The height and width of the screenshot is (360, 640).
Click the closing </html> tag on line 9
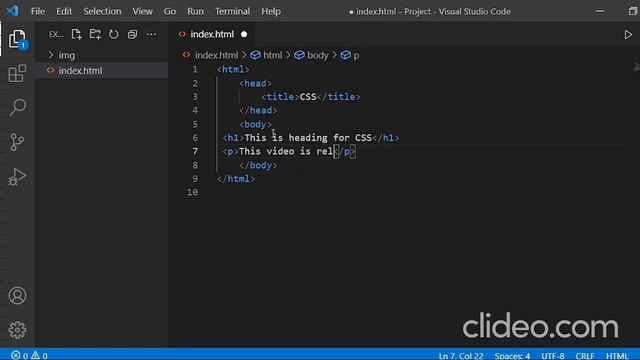coord(236,179)
